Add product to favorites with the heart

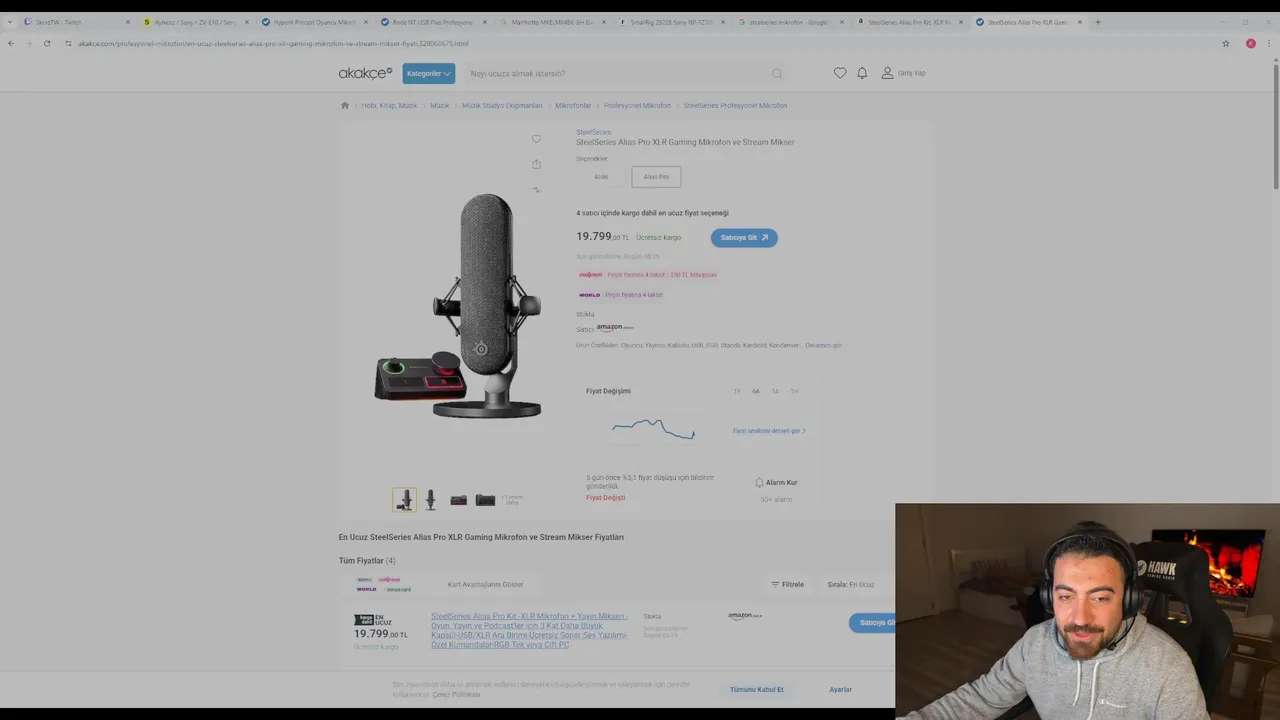[536, 139]
